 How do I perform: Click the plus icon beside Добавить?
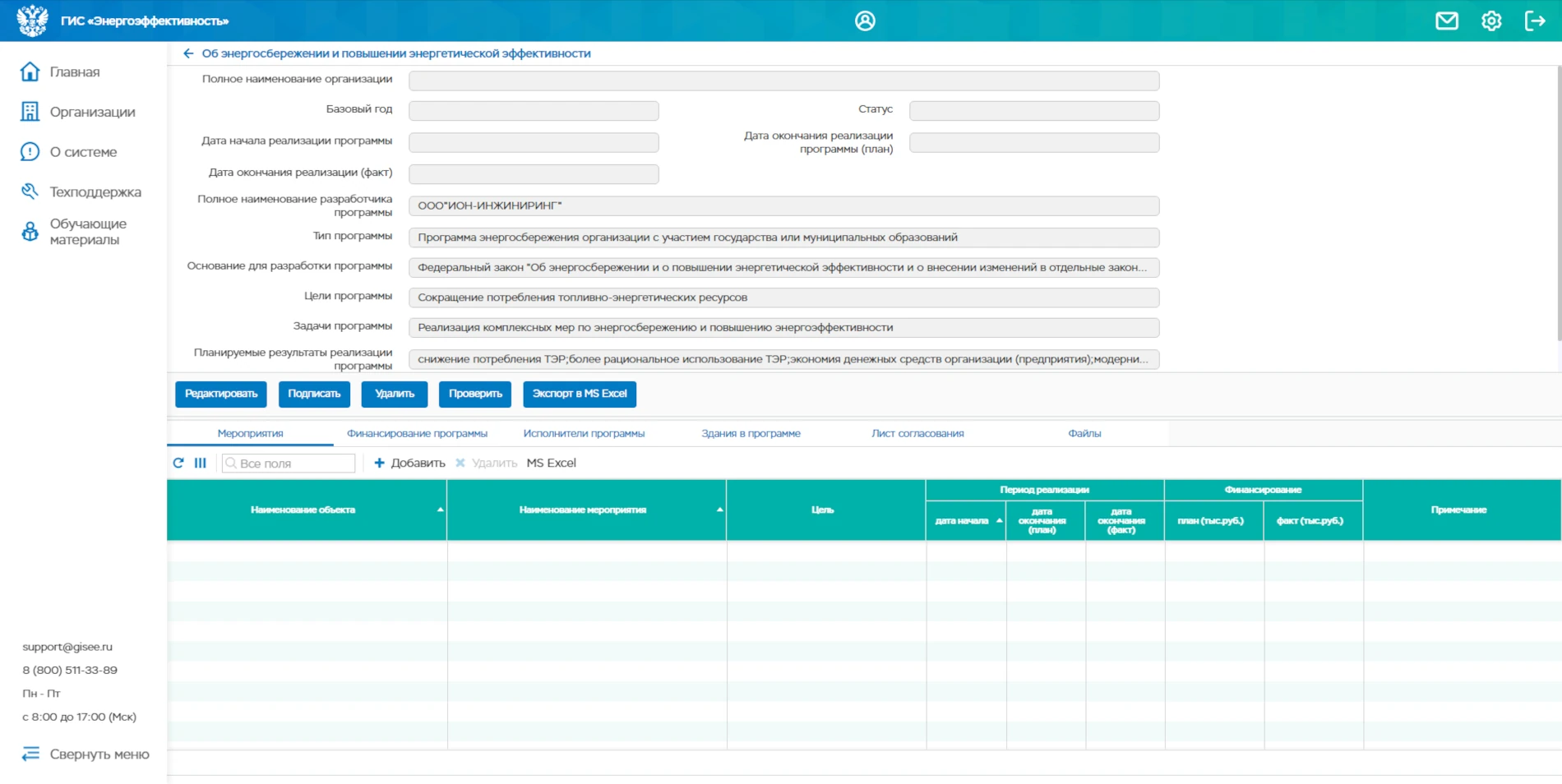click(x=379, y=463)
